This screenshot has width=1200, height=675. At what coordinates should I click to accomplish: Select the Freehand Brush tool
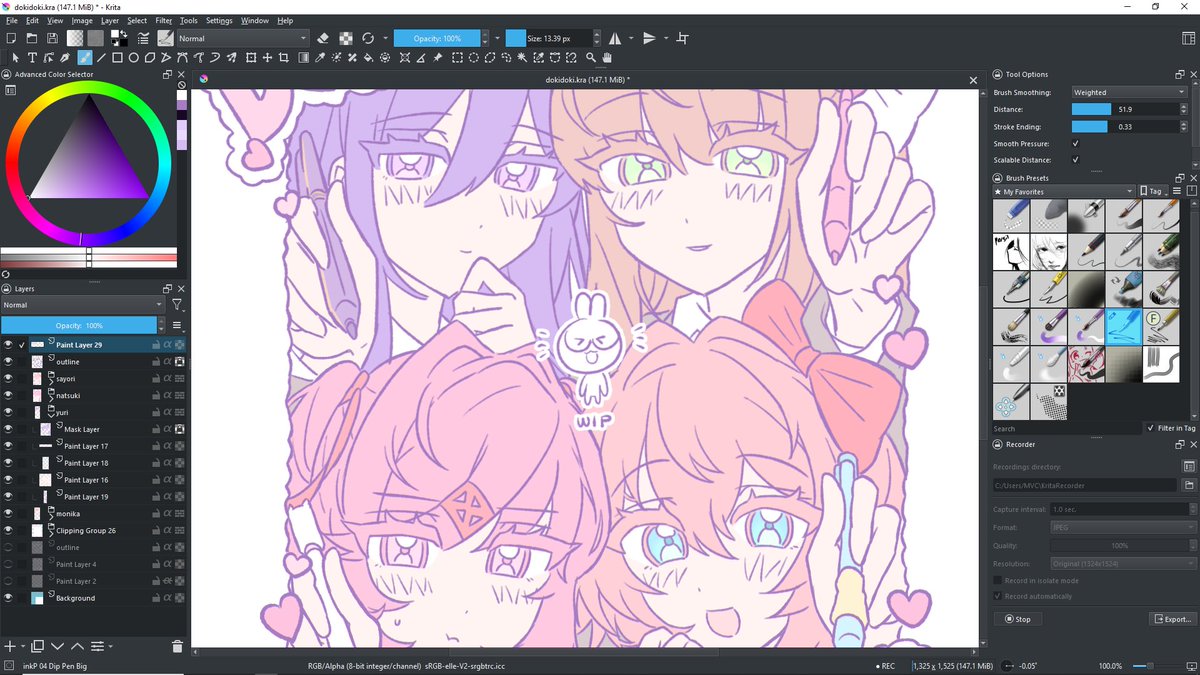(x=85, y=57)
